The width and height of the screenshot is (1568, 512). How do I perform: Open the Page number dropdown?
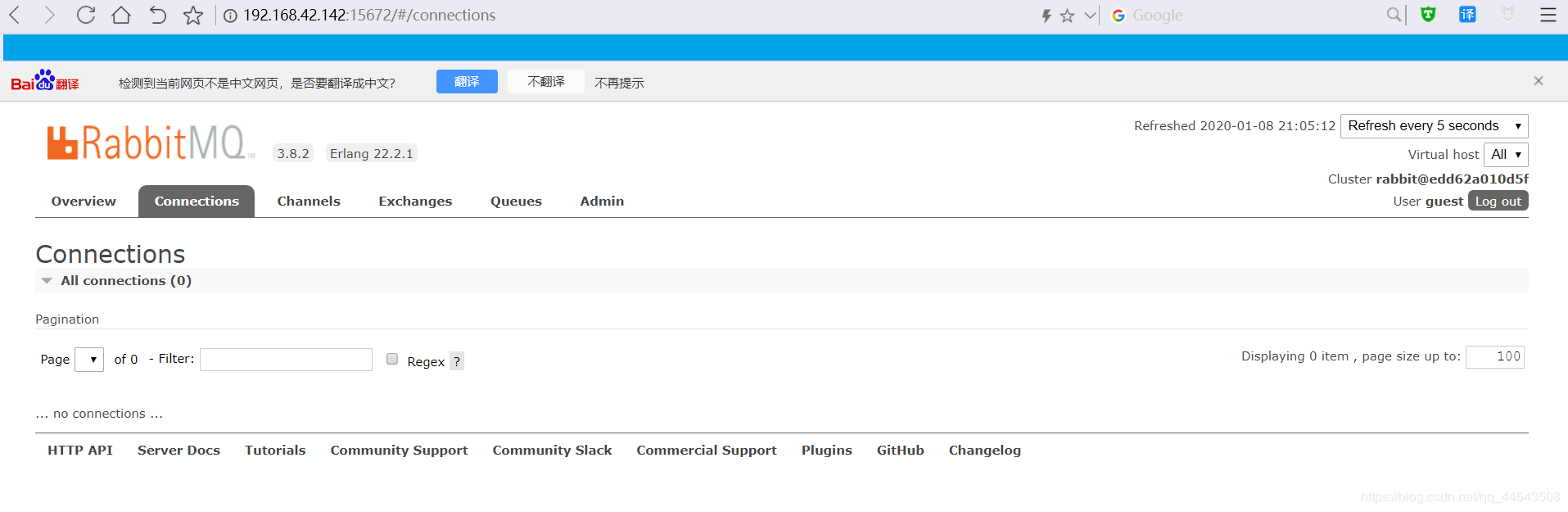point(89,360)
